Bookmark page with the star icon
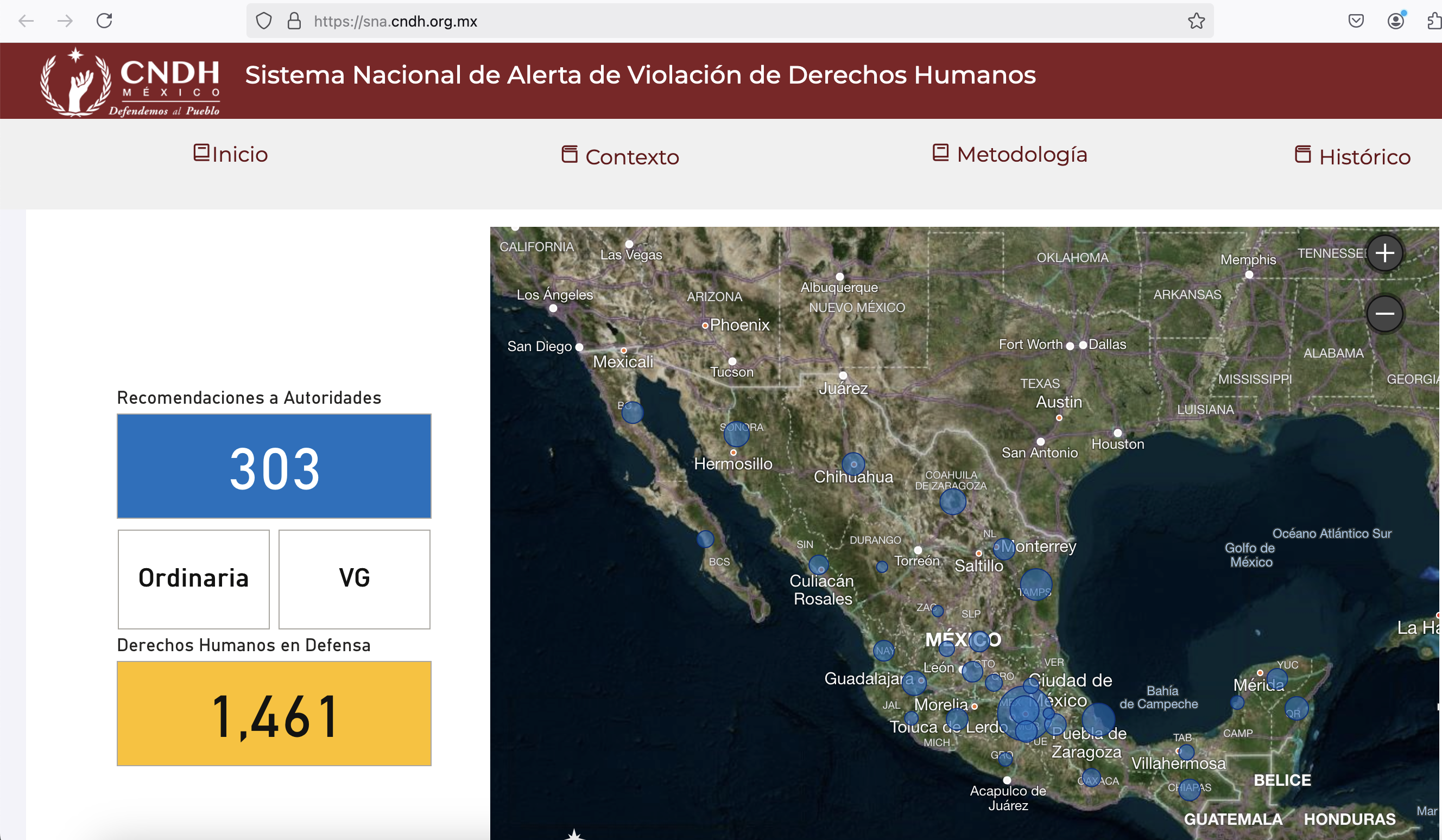Screen dimensions: 1442x840 tap(1196, 21)
